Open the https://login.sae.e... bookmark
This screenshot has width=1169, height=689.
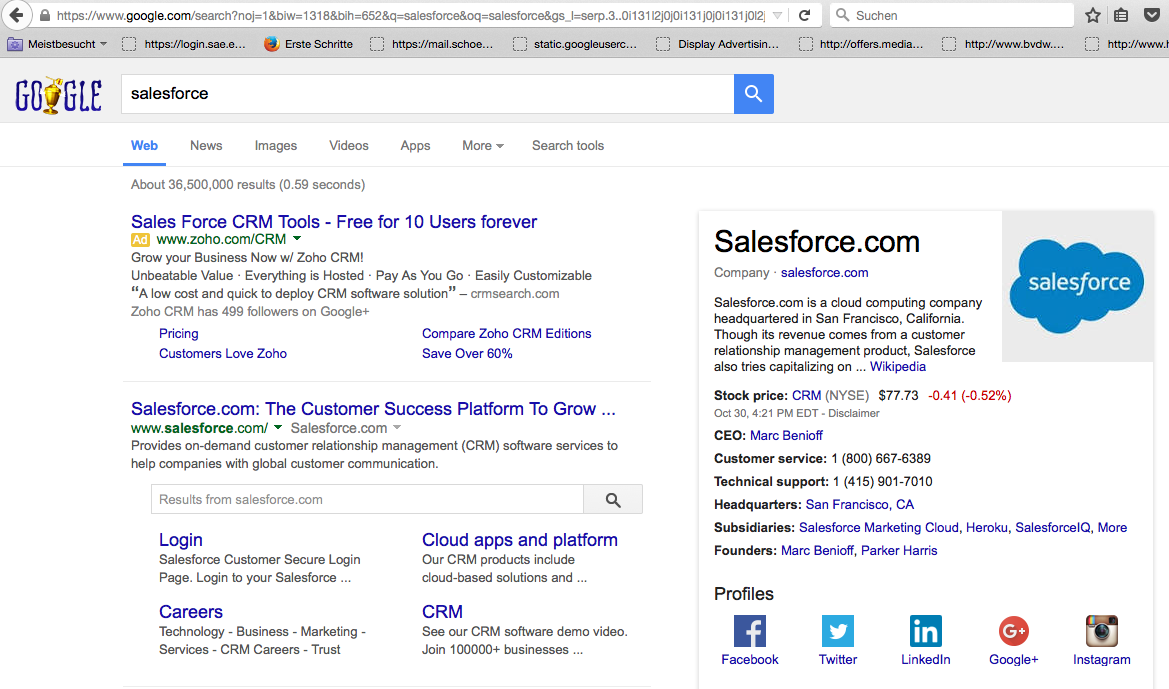click(x=183, y=44)
